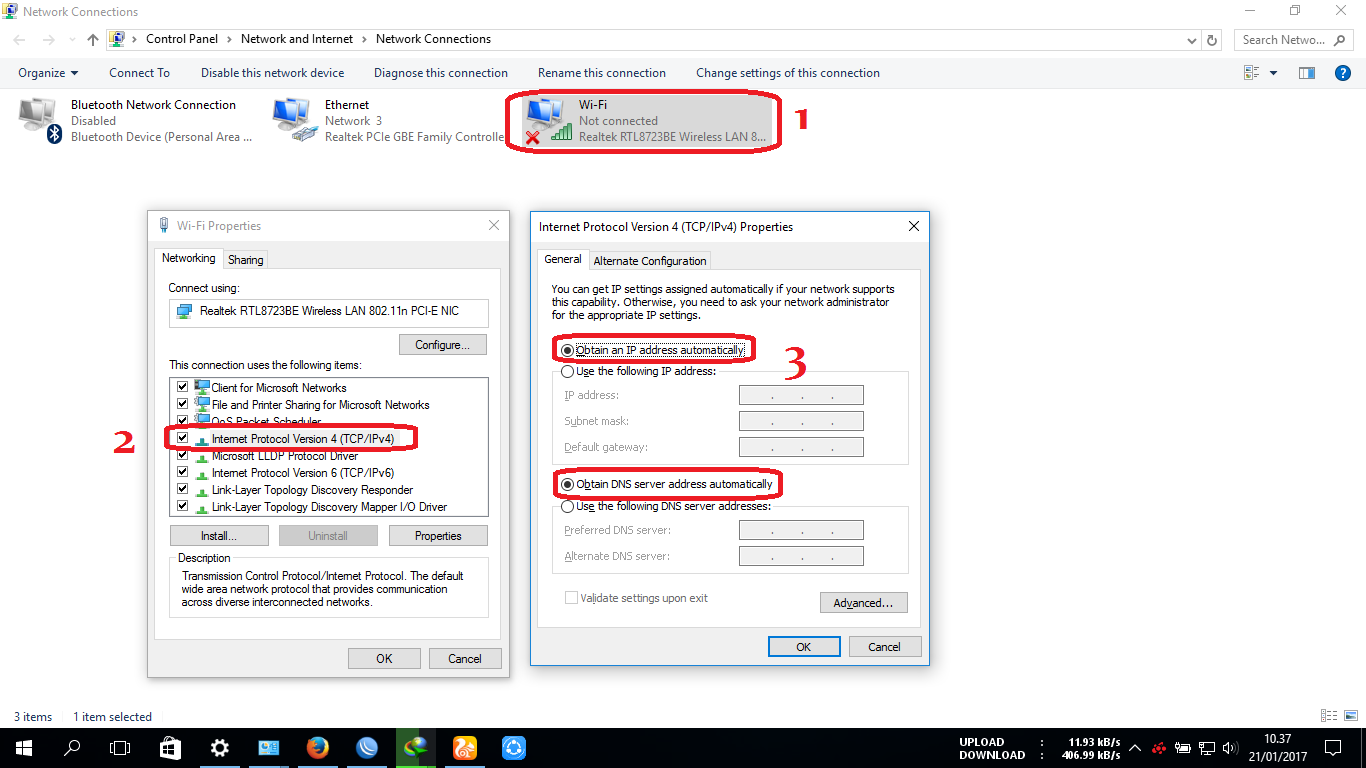Refresh the Network Connections view
The image size is (1366, 768).
(x=1212, y=40)
